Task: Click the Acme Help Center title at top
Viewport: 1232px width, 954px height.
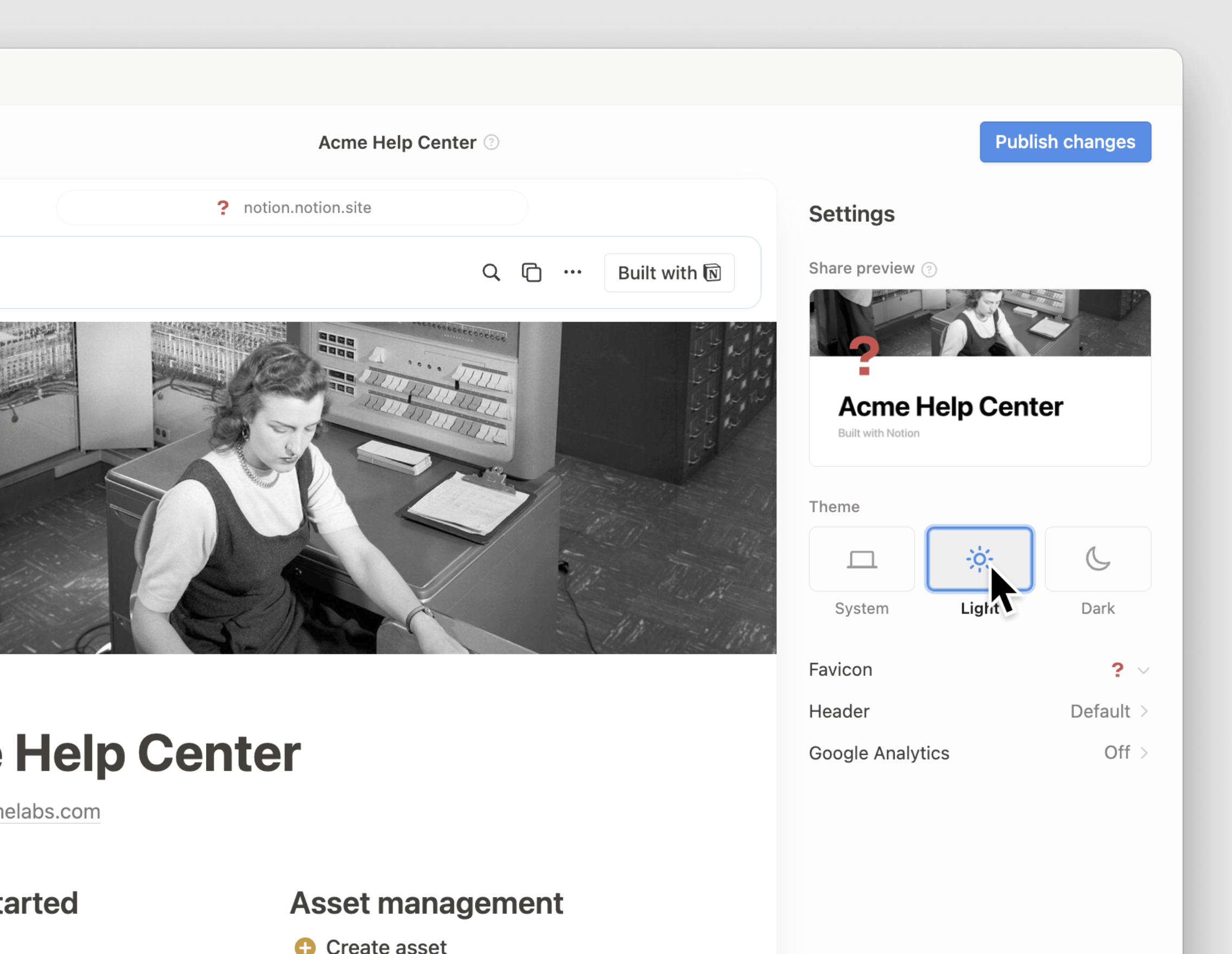Action: [397, 143]
